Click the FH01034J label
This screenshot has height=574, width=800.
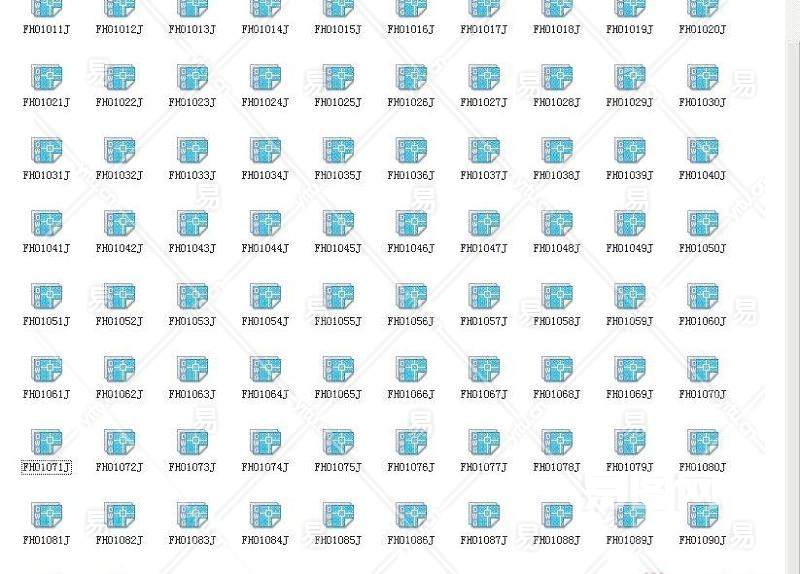(x=265, y=176)
